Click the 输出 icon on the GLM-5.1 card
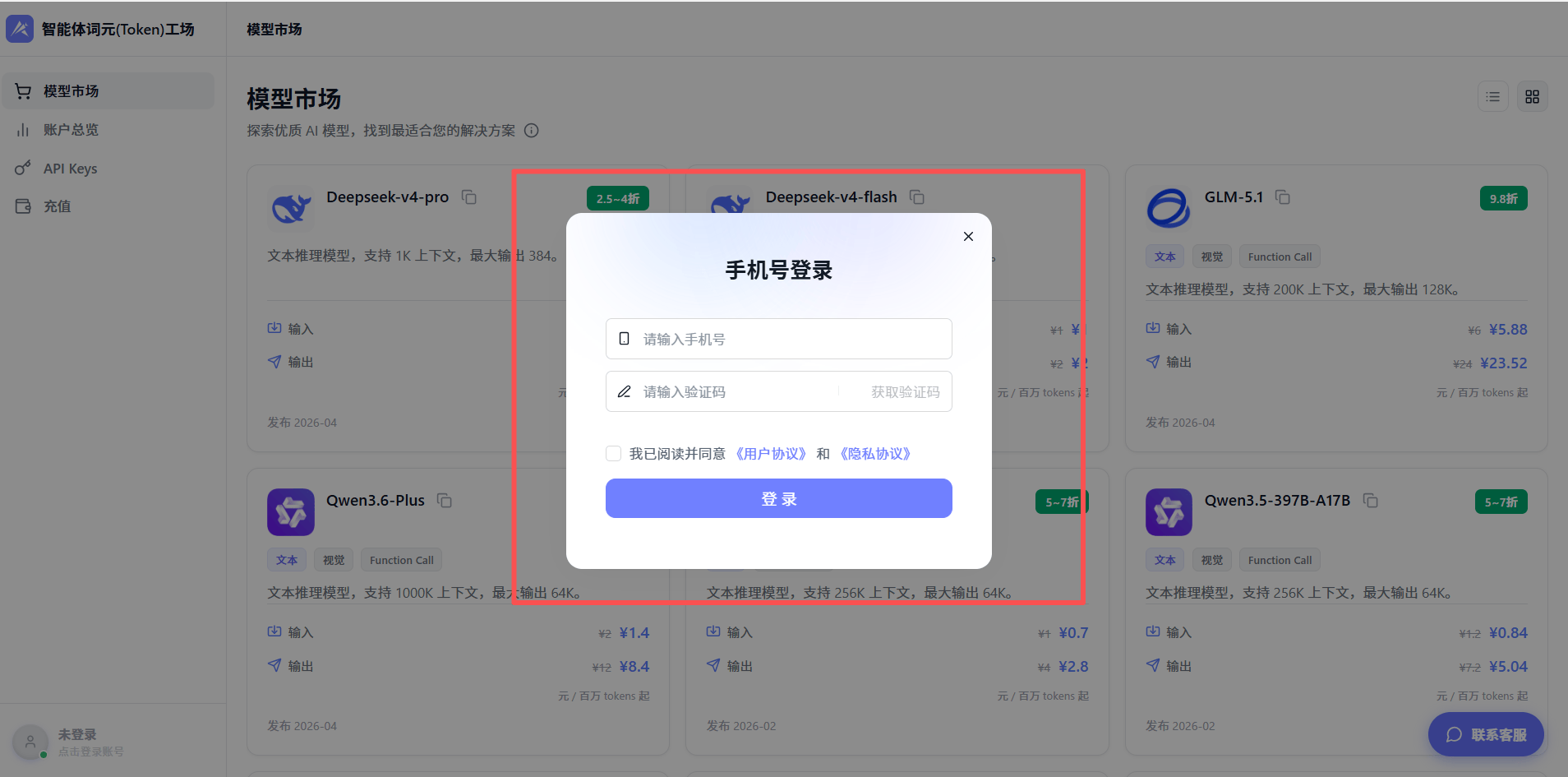Image resolution: width=1568 pixels, height=777 pixels. 1153,361
